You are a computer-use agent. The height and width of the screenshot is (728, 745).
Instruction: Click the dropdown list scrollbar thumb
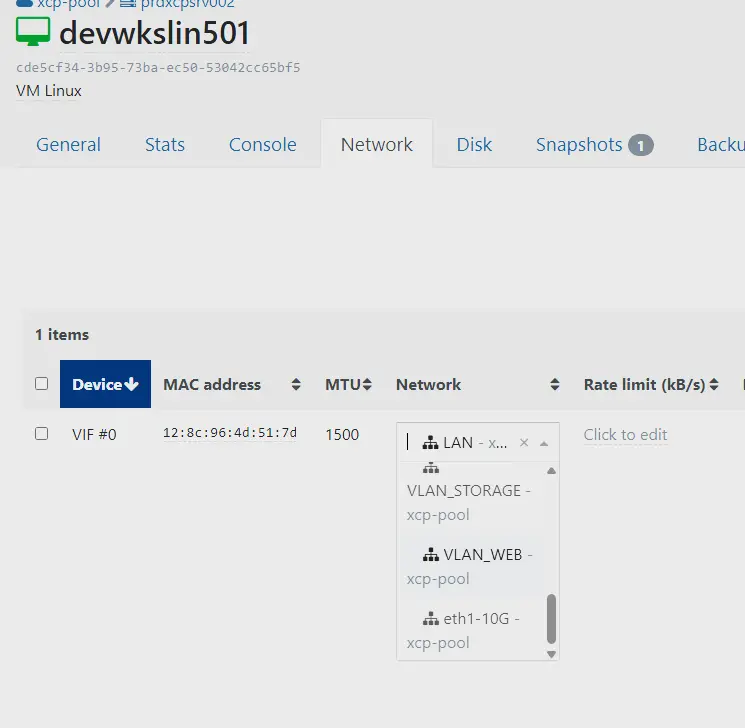pos(551,619)
